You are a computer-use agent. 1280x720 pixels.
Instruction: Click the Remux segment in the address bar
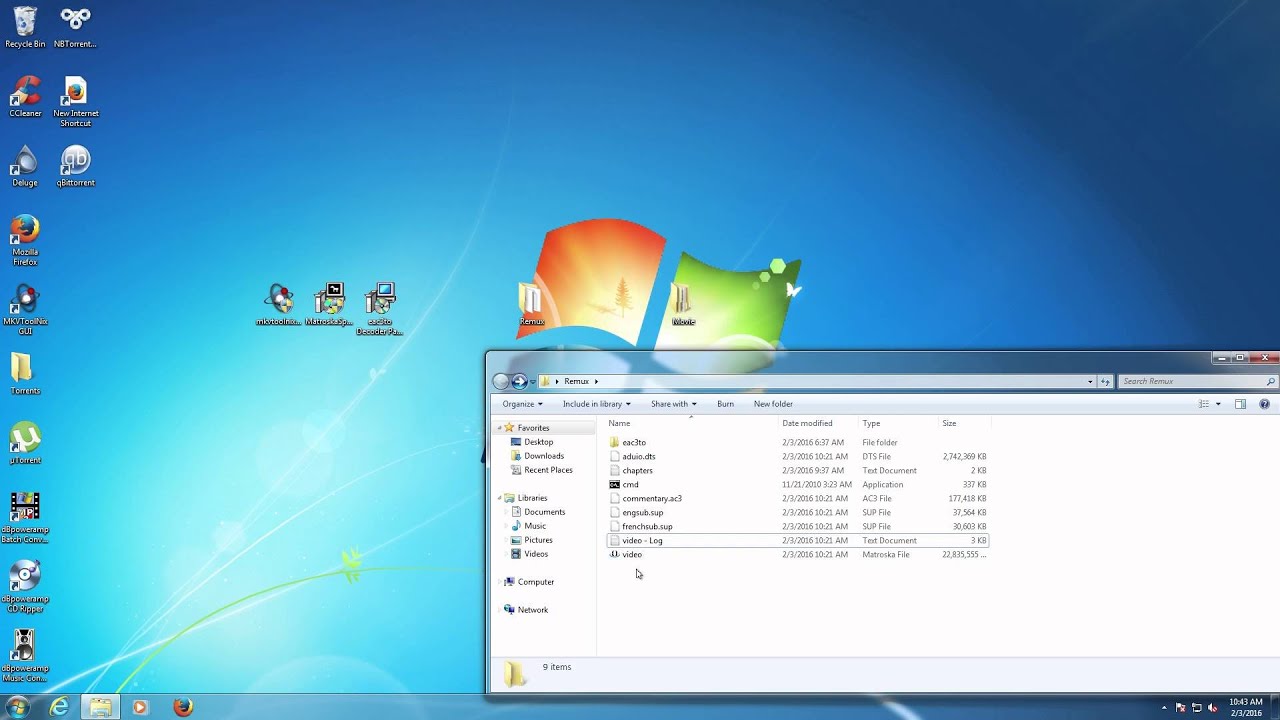click(576, 381)
